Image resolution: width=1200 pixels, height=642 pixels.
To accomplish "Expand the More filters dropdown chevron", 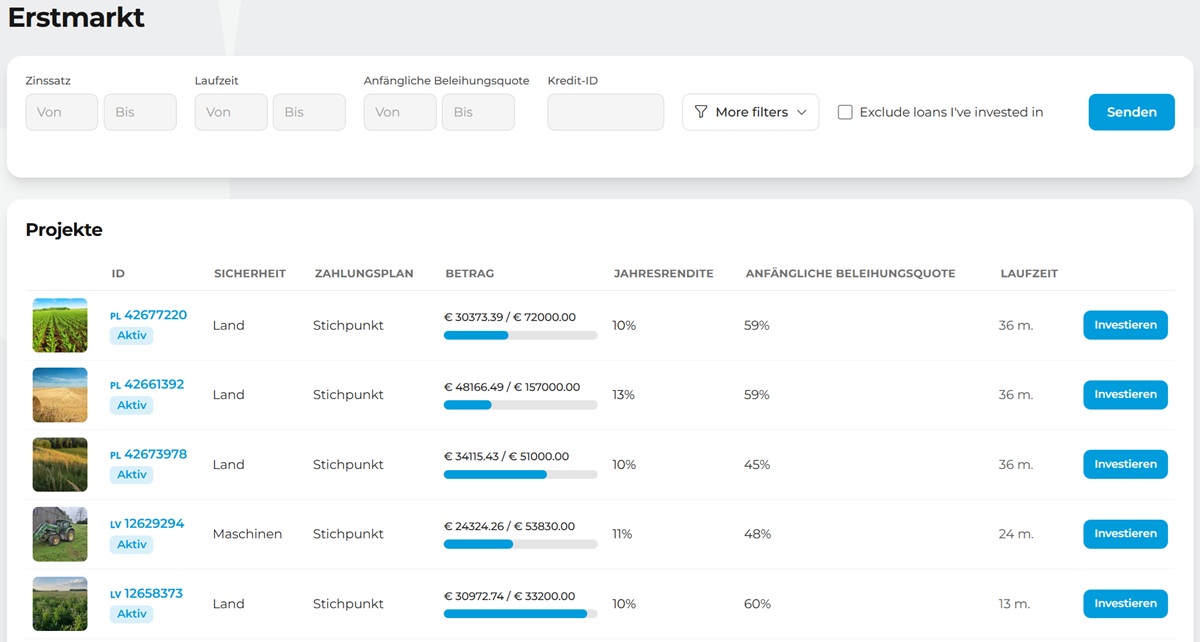I will coord(802,112).
